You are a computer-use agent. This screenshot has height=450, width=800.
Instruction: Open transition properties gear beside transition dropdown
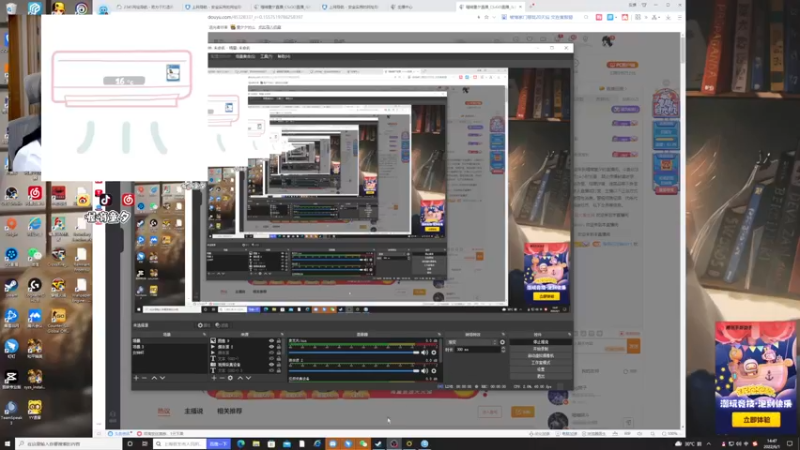point(502,342)
